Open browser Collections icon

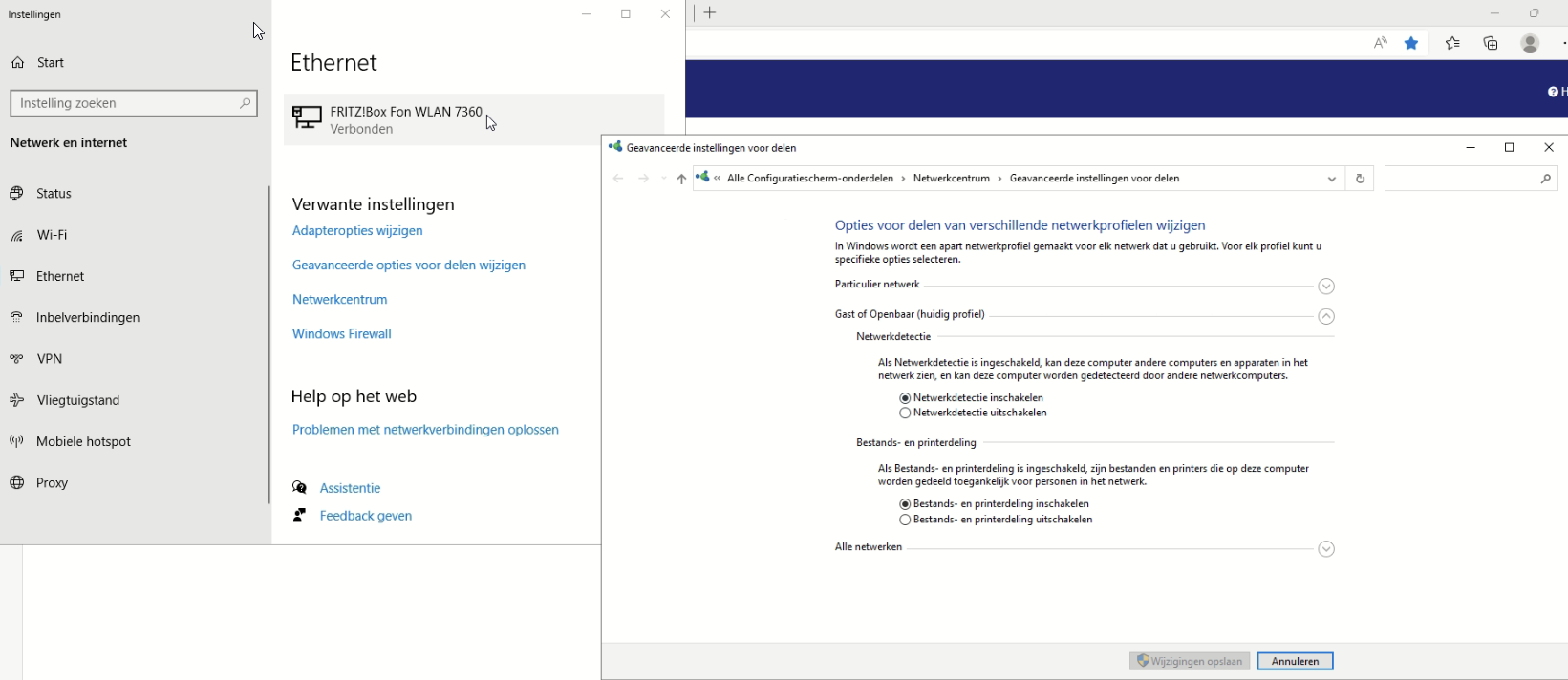pos(1491,43)
